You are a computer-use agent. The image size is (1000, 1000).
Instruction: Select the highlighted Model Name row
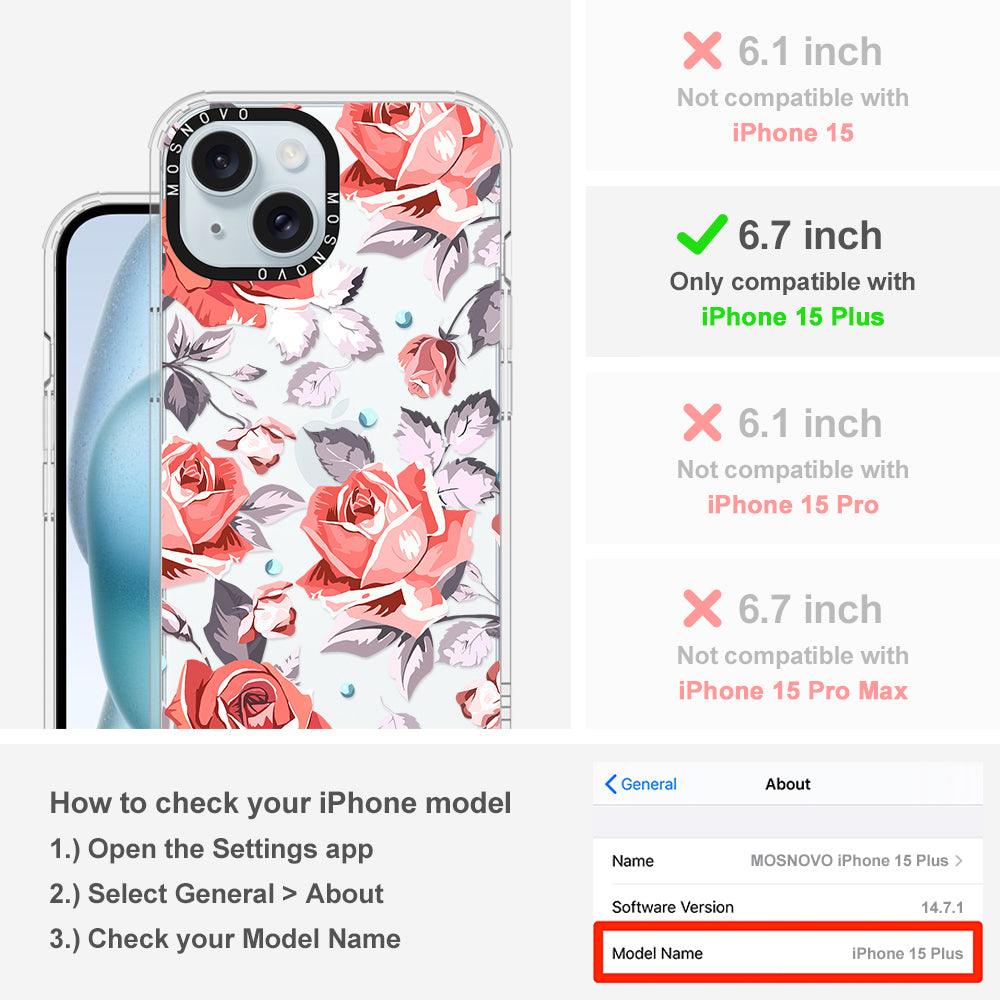pyautogui.click(x=788, y=953)
